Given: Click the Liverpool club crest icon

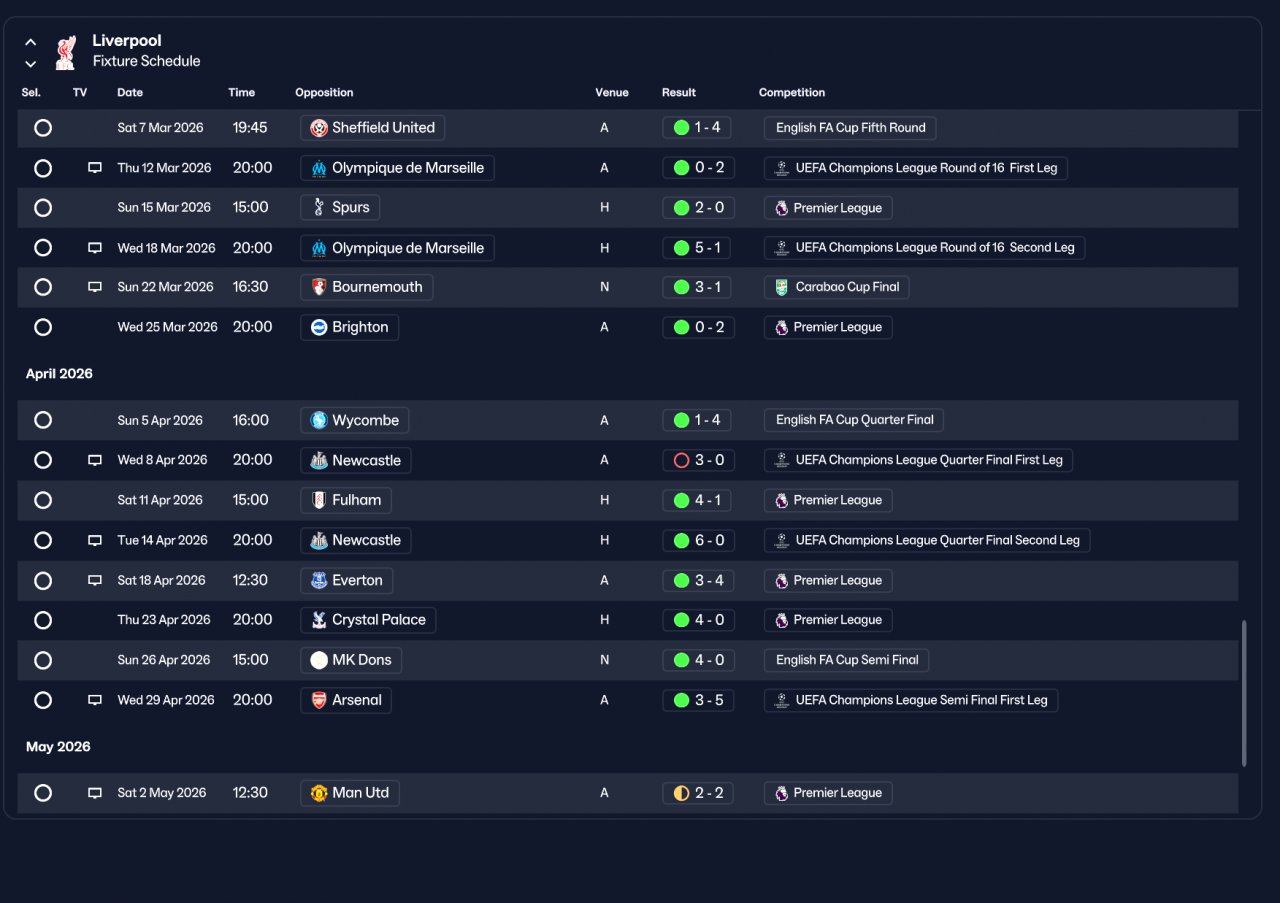Looking at the screenshot, I should (65, 51).
